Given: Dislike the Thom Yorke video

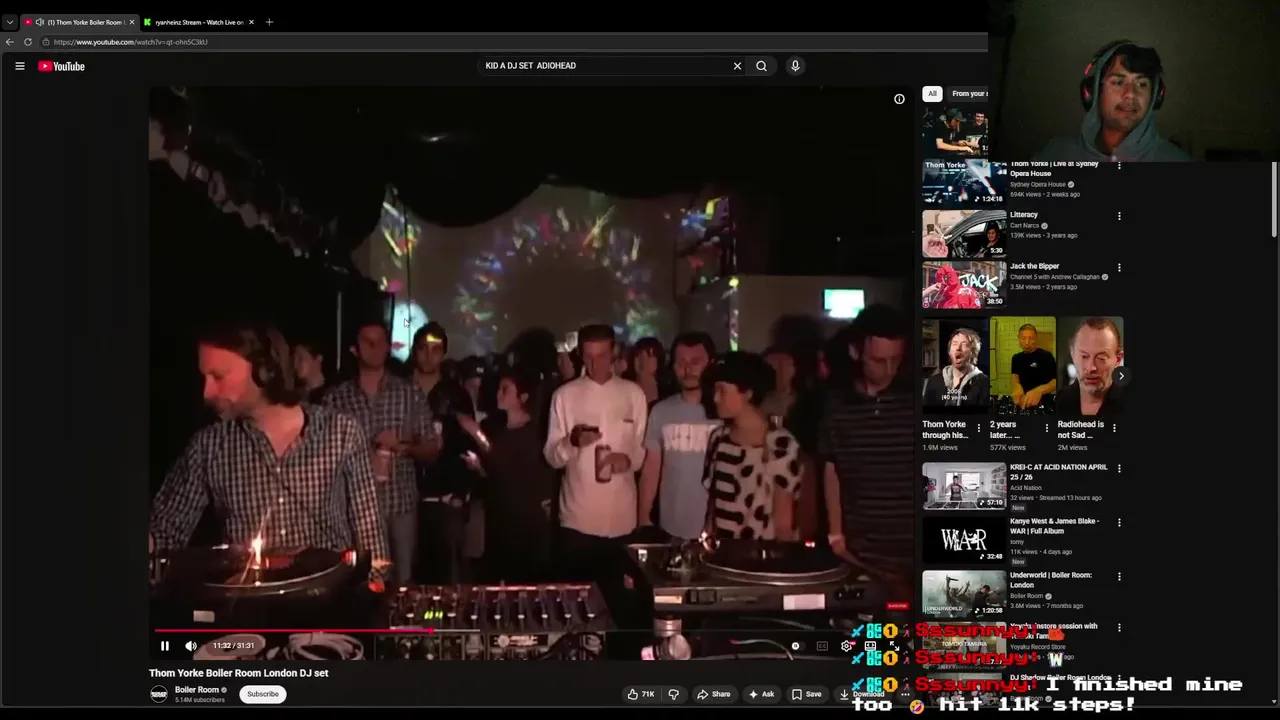Looking at the screenshot, I should [x=673, y=694].
